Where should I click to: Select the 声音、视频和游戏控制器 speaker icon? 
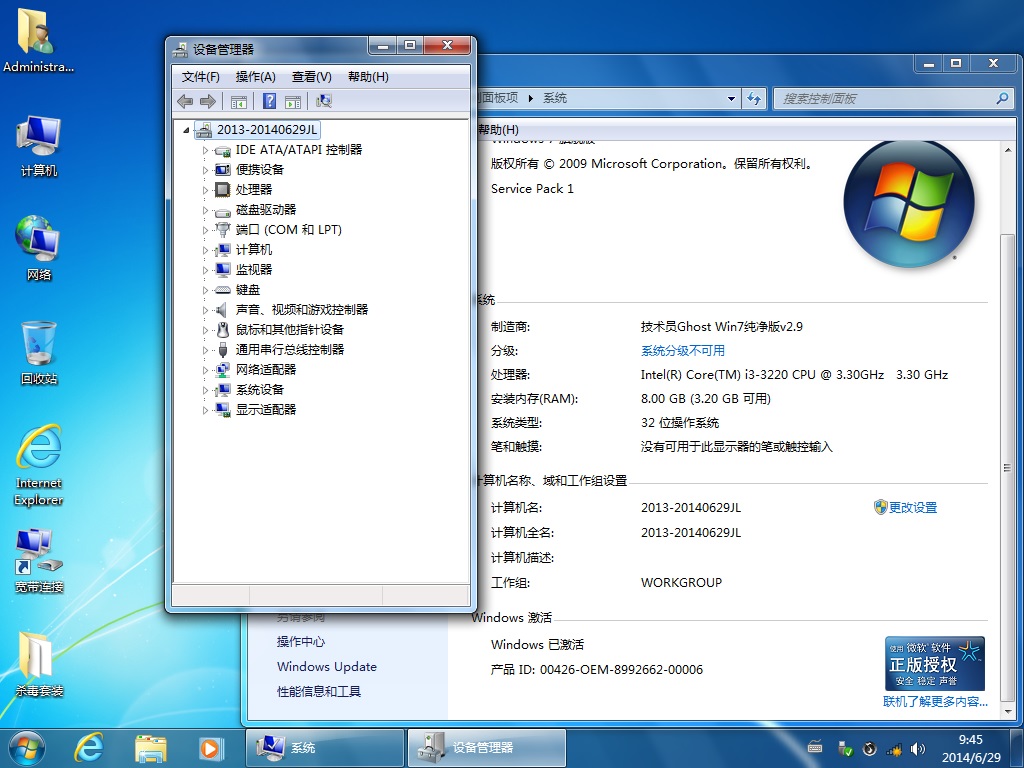coord(223,310)
